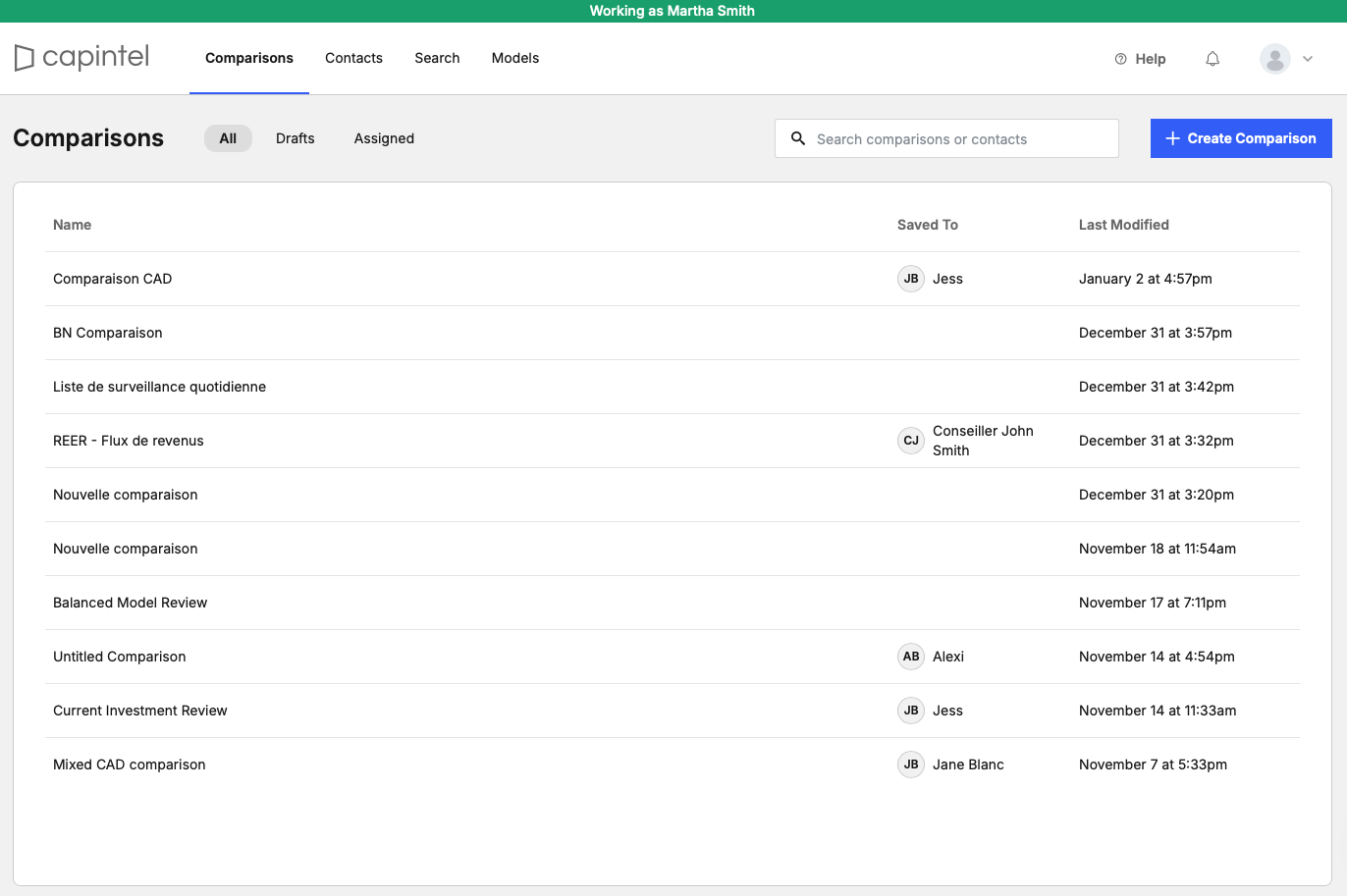The image size is (1347, 896).
Task: Click the JB avatar beside Jess in Comparaison CAD row
Action: coord(911,279)
